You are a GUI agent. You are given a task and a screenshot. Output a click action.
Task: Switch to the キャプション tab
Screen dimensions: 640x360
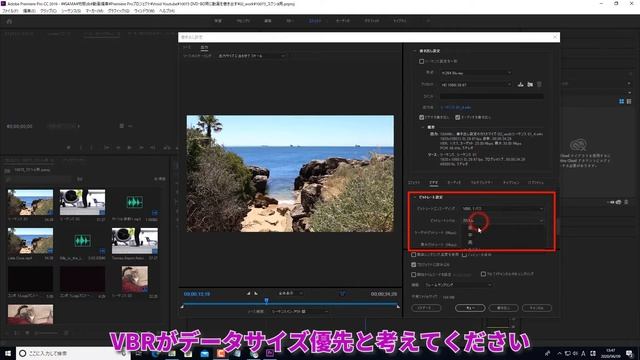click(x=511, y=182)
